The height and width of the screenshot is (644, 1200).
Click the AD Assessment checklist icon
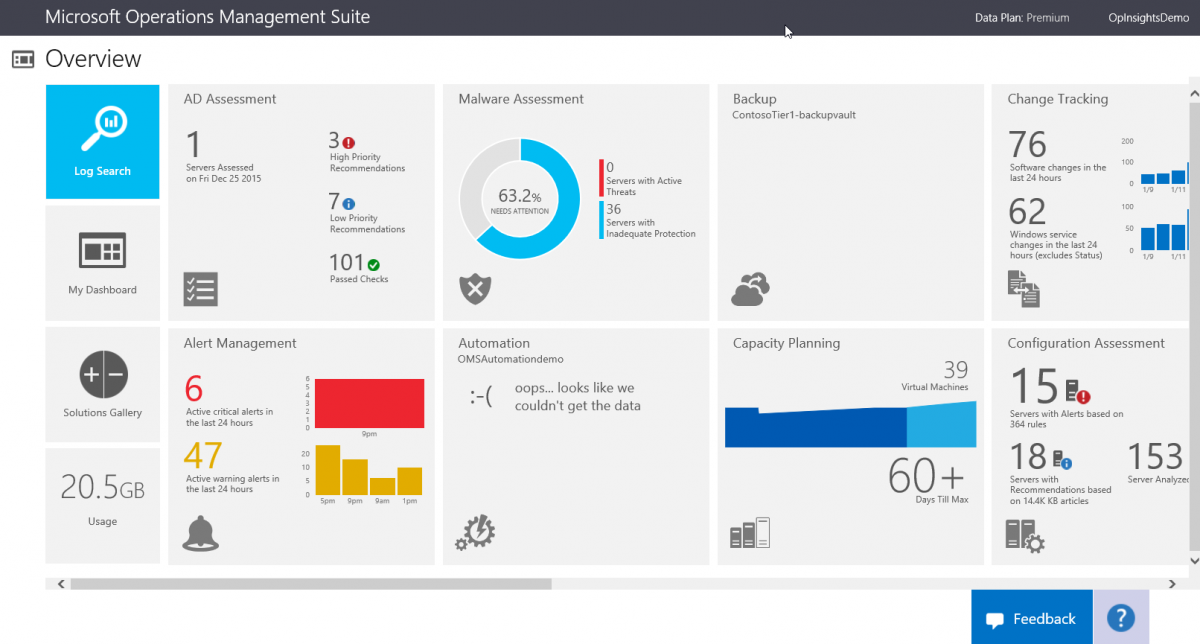200,289
